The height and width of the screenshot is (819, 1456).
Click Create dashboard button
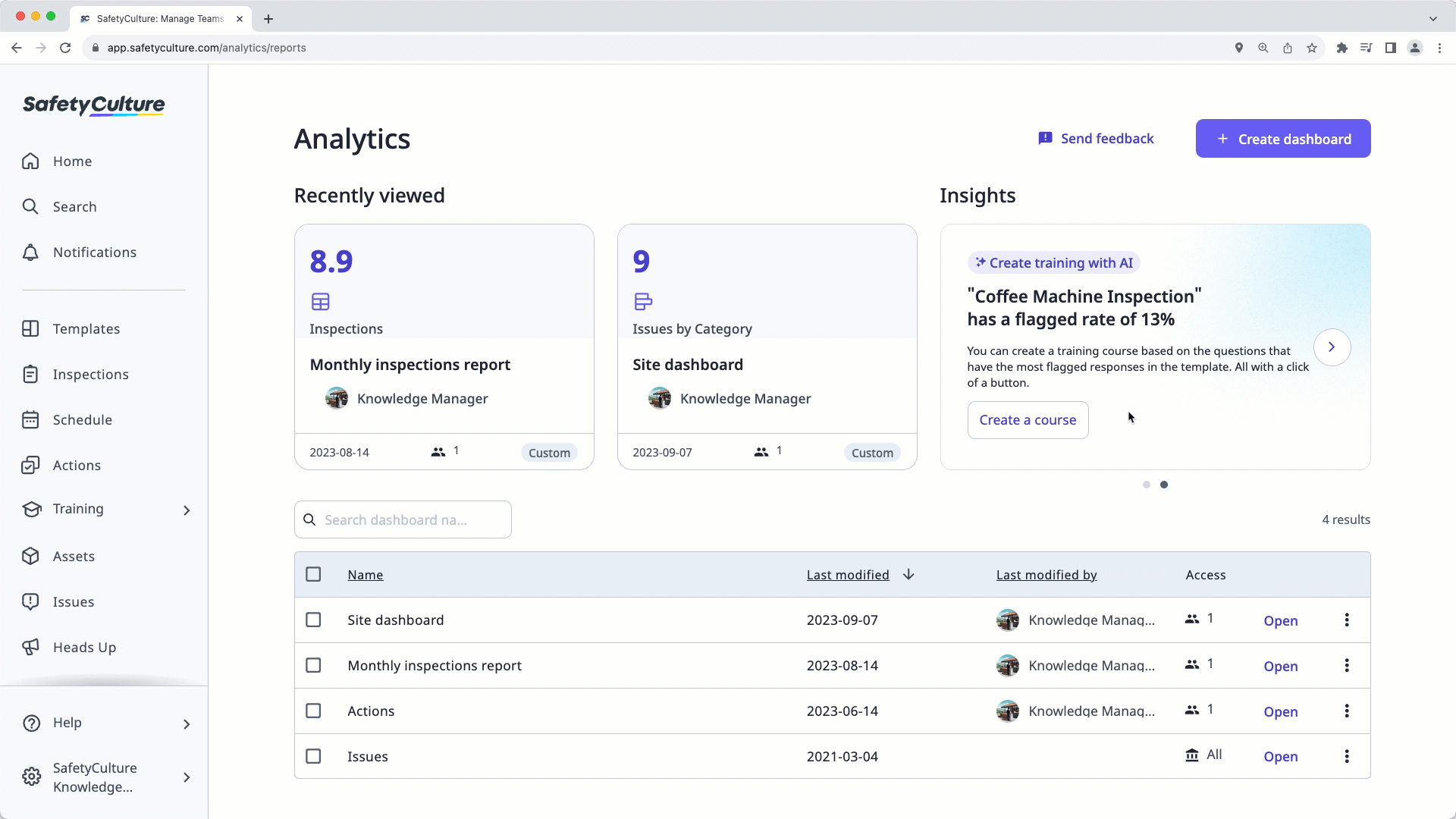point(1283,139)
